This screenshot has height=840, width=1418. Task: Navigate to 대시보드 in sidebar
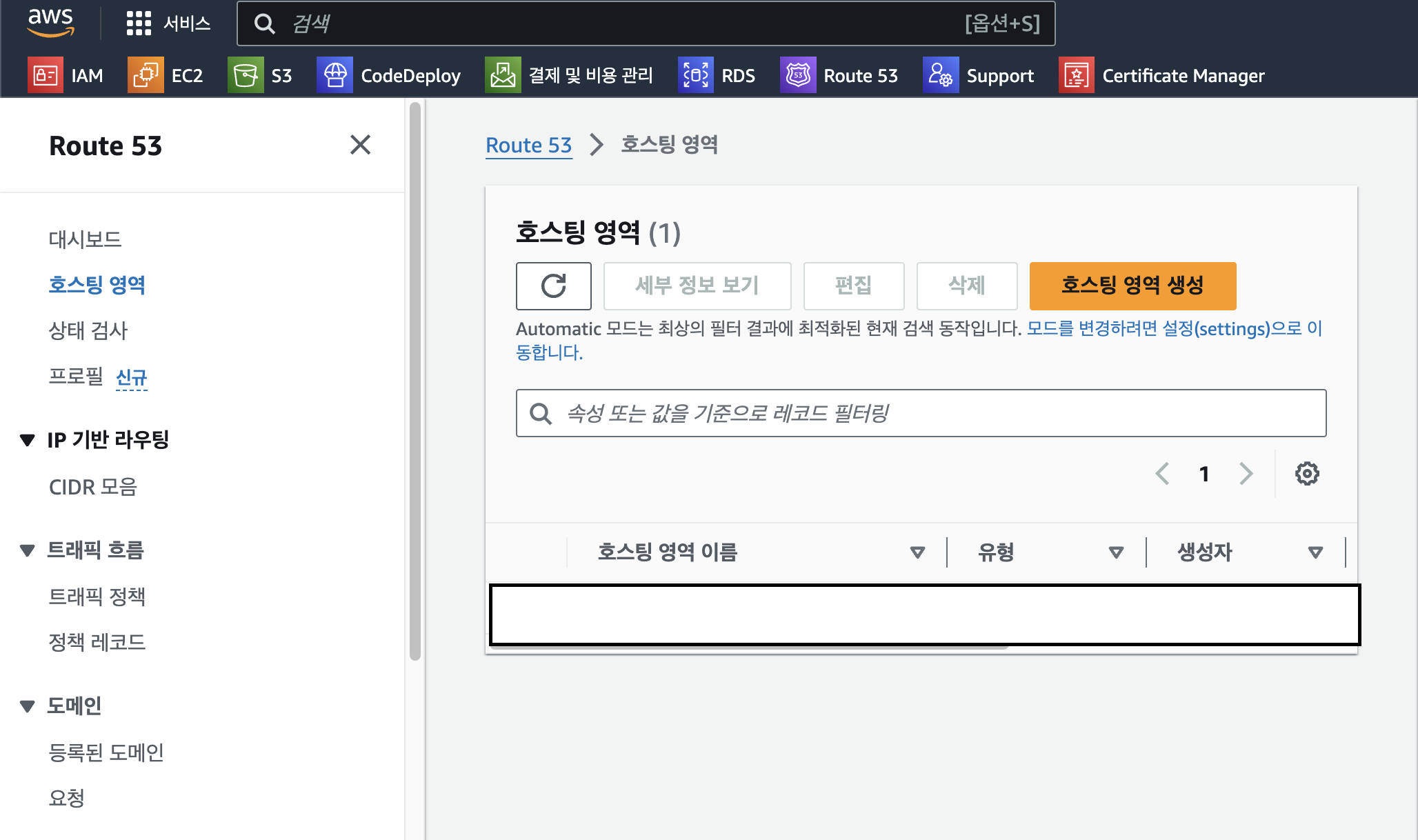pyautogui.click(x=86, y=239)
